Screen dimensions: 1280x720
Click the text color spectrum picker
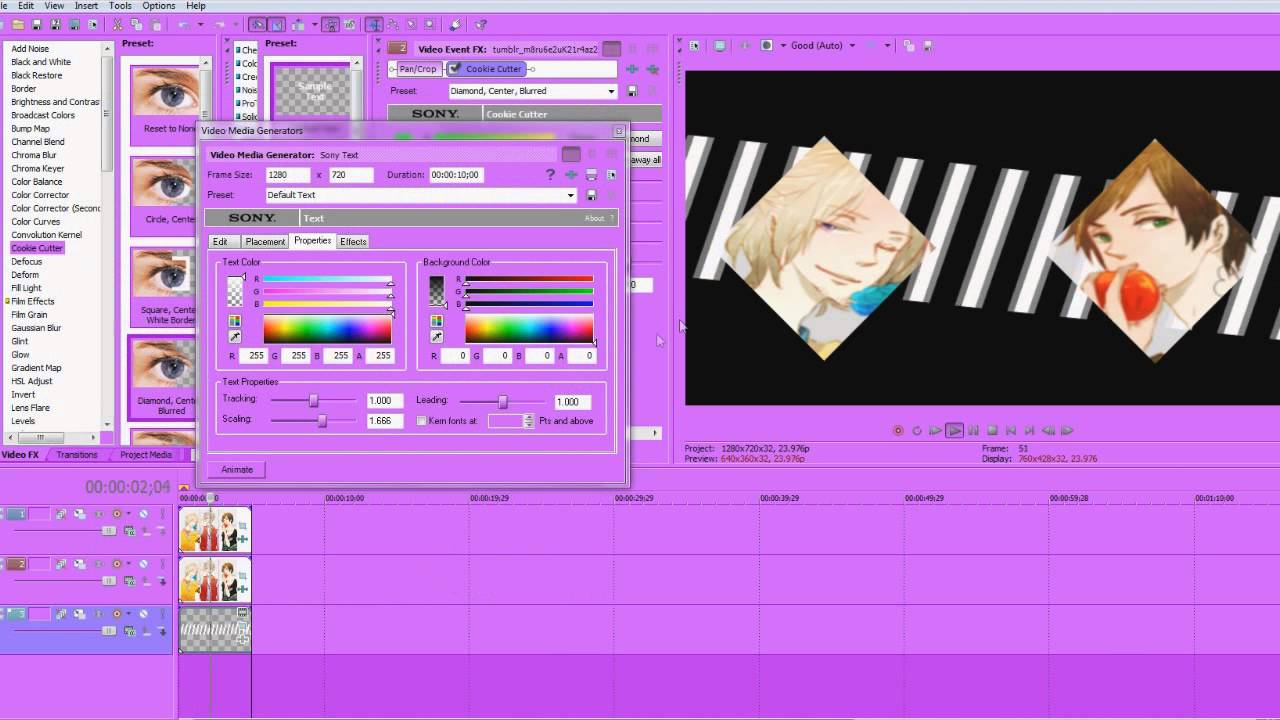[327, 329]
